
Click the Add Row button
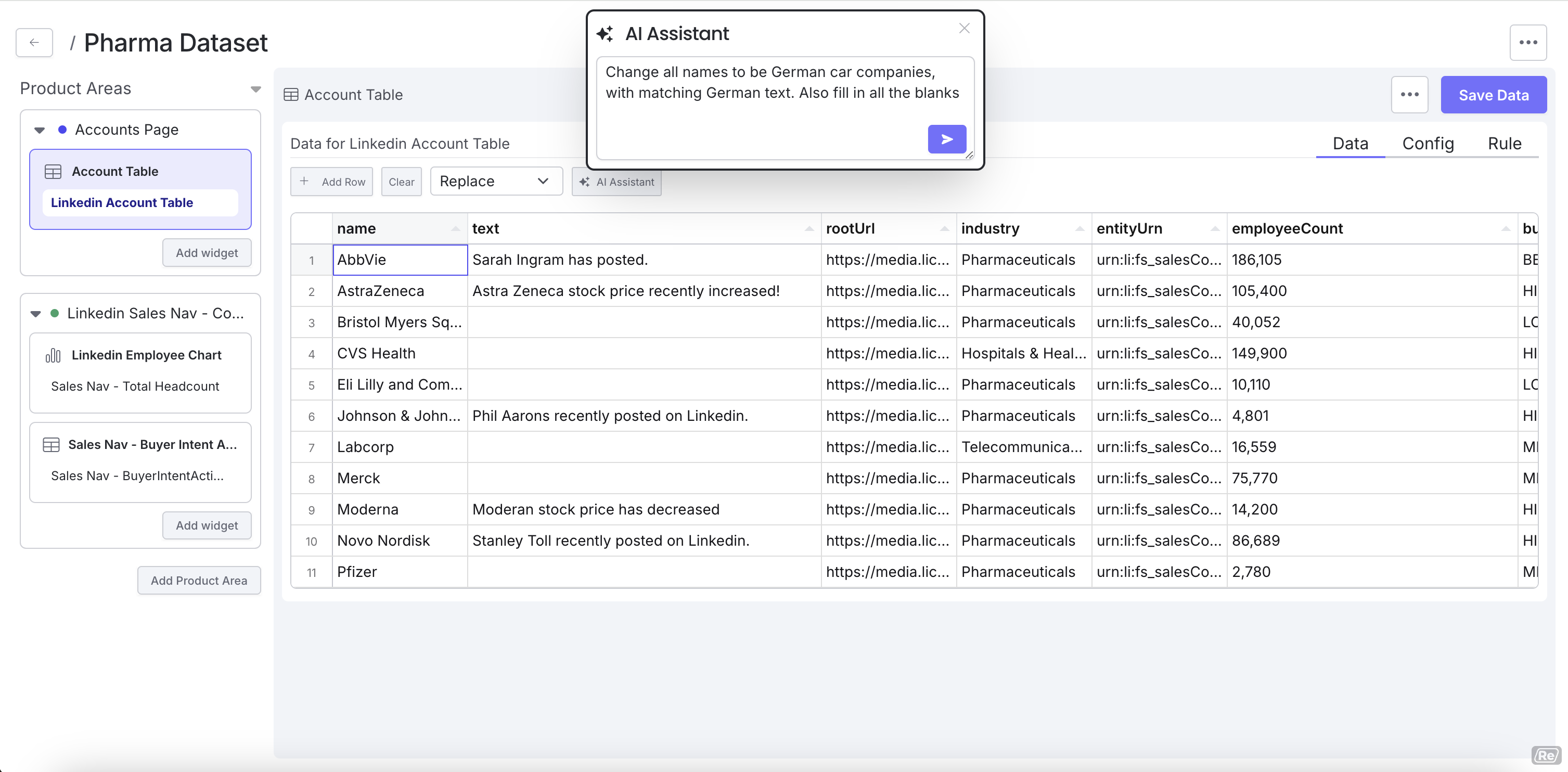pyautogui.click(x=332, y=182)
